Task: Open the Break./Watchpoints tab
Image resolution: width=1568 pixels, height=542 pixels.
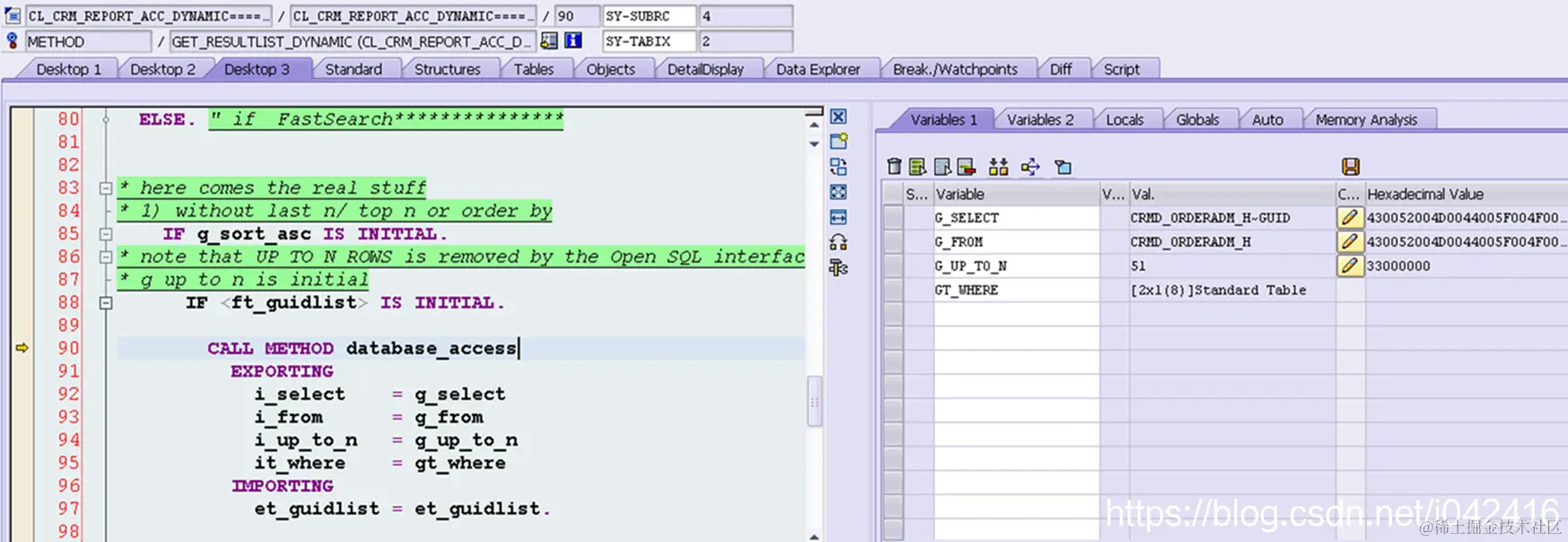Action: click(954, 69)
